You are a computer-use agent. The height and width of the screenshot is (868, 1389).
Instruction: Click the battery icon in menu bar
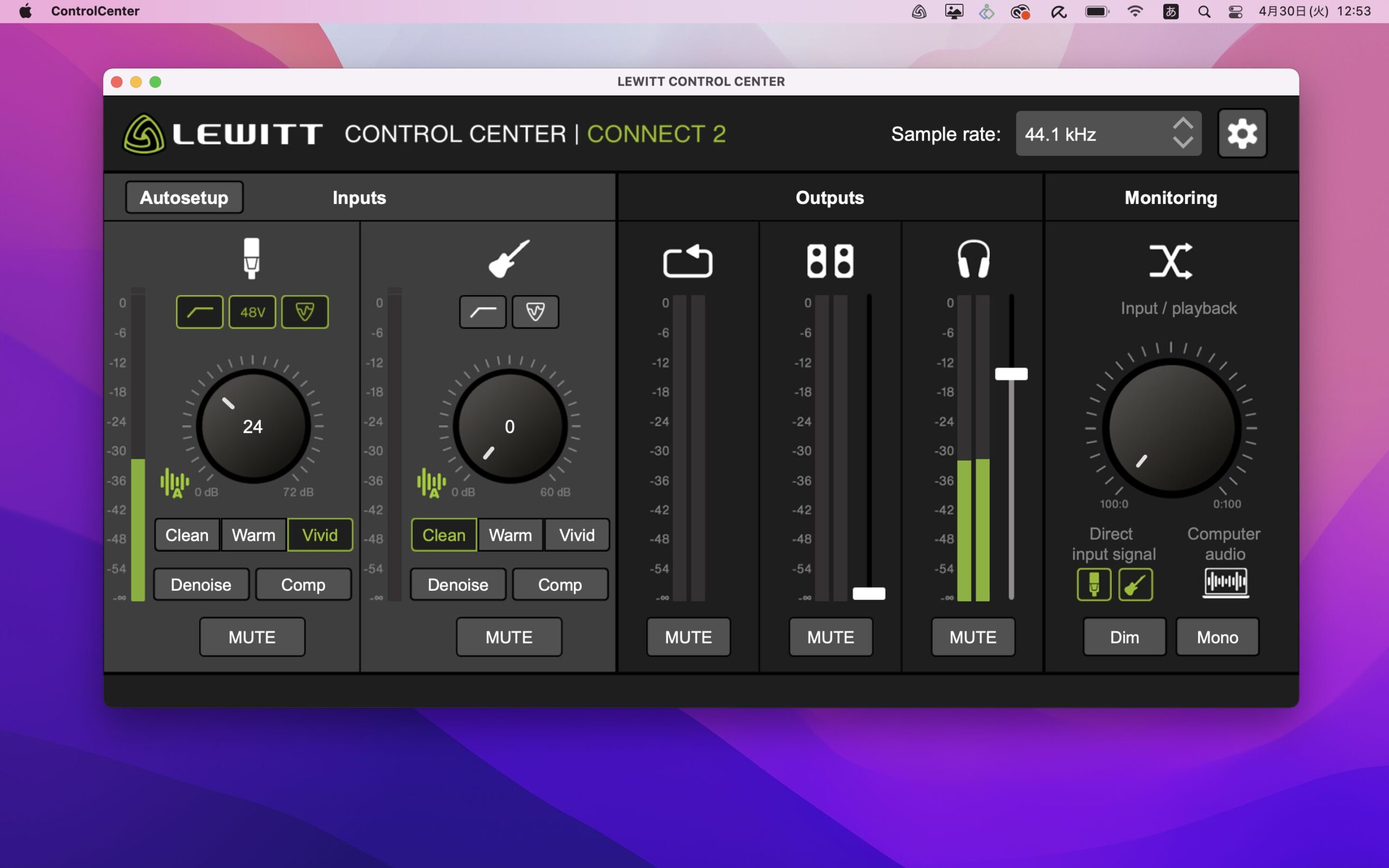[x=1097, y=11]
